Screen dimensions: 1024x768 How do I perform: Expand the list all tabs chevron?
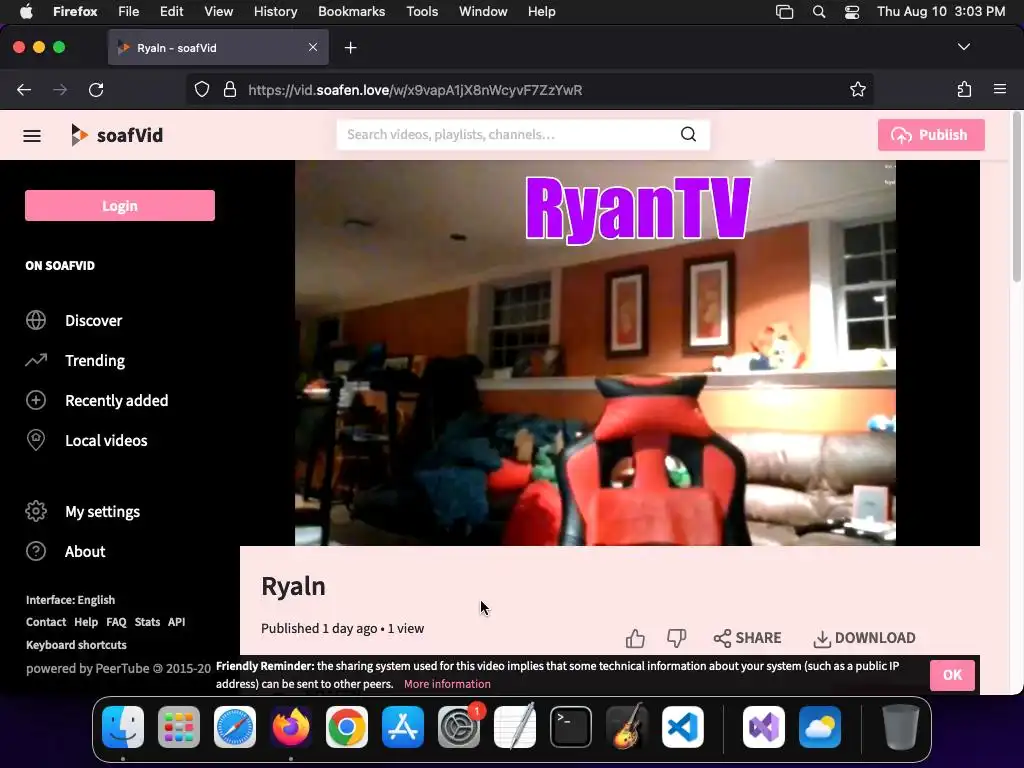[x=964, y=47]
